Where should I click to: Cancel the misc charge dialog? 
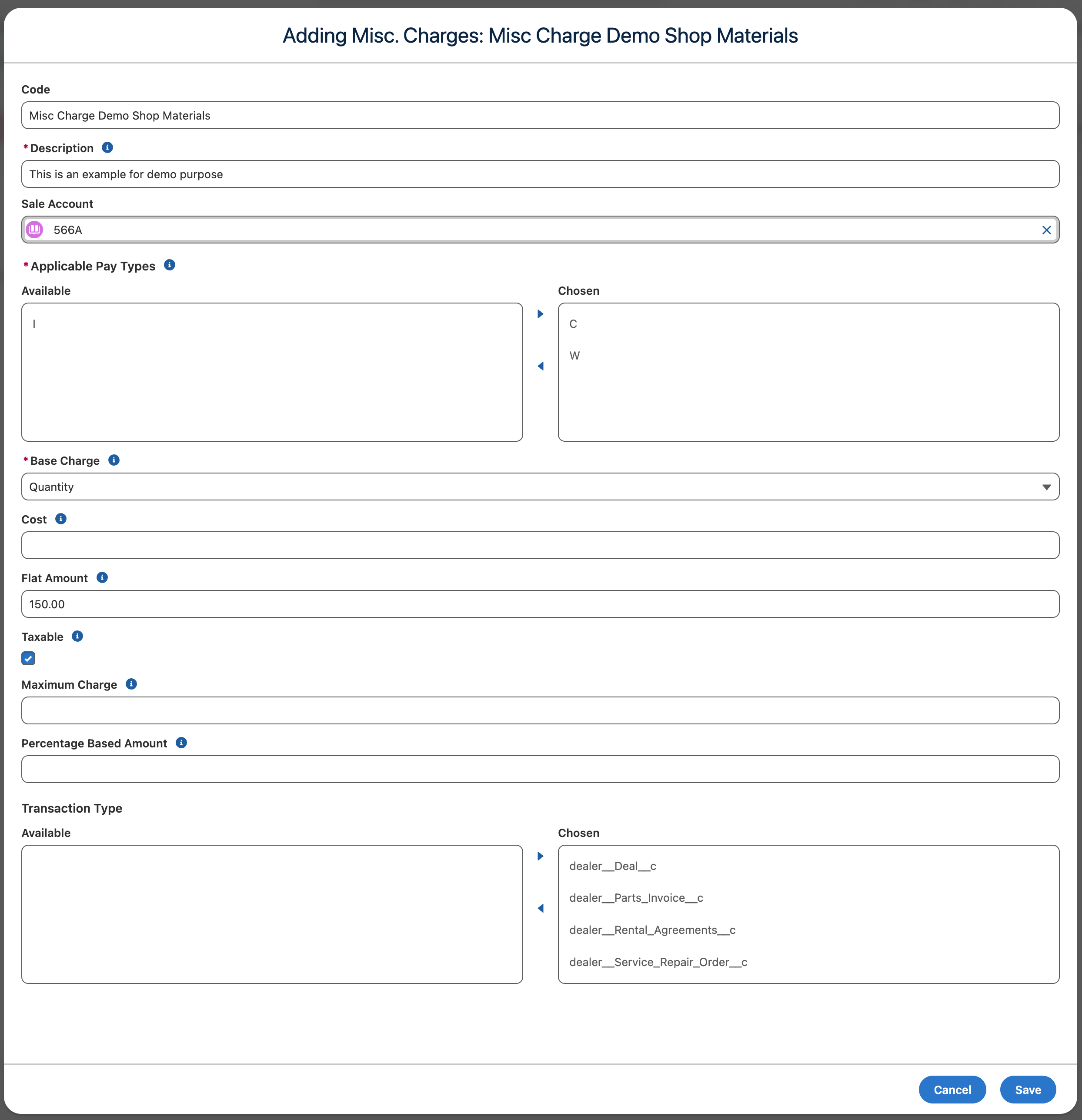[x=952, y=1090]
